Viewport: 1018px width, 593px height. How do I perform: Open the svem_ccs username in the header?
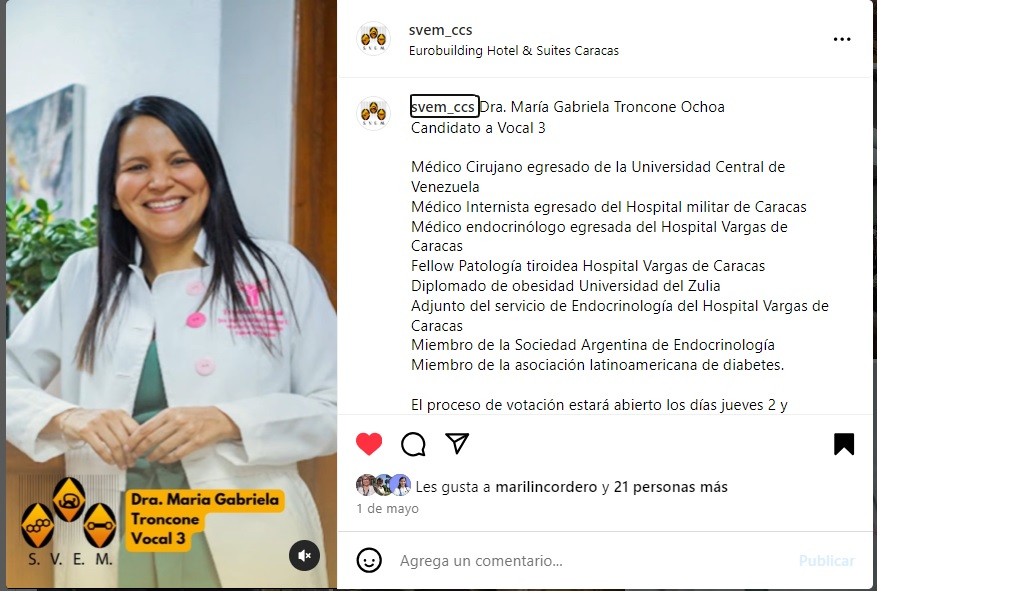pyautogui.click(x=440, y=30)
